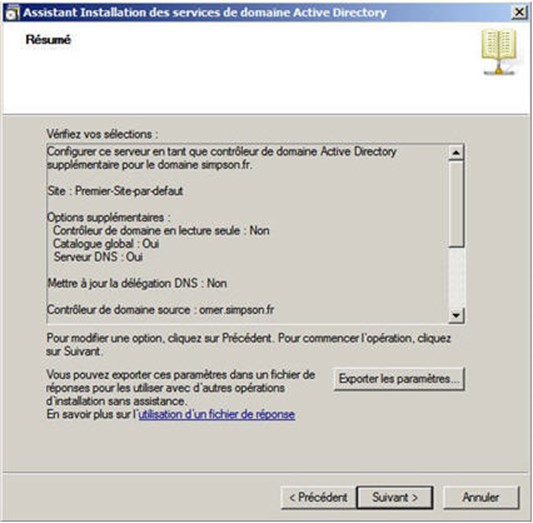Click the Site : Premier-Site-par-defaut line
This screenshot has height=523, width=533.
point(115,191)
